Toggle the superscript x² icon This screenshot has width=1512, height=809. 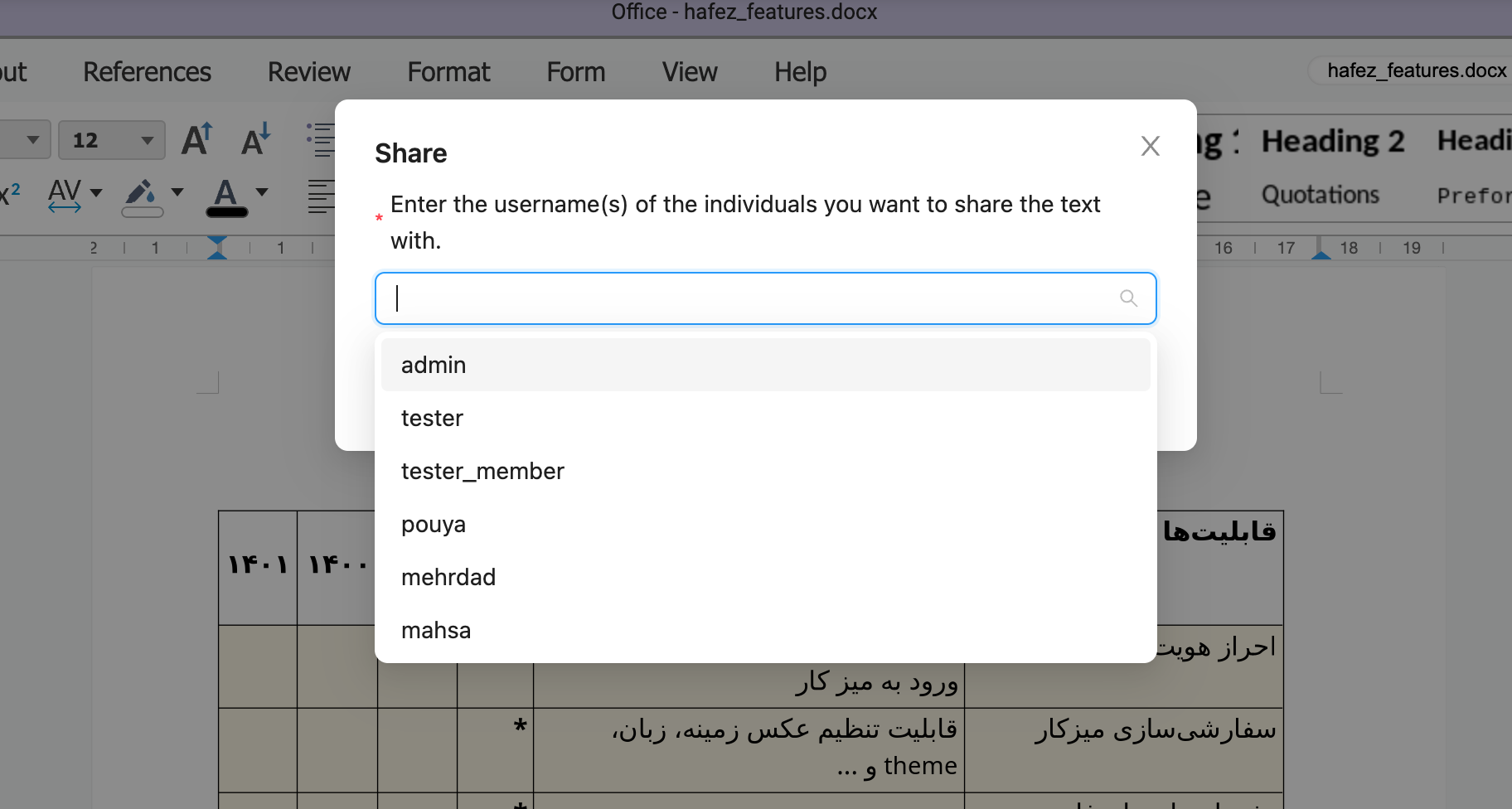(10, 195)
